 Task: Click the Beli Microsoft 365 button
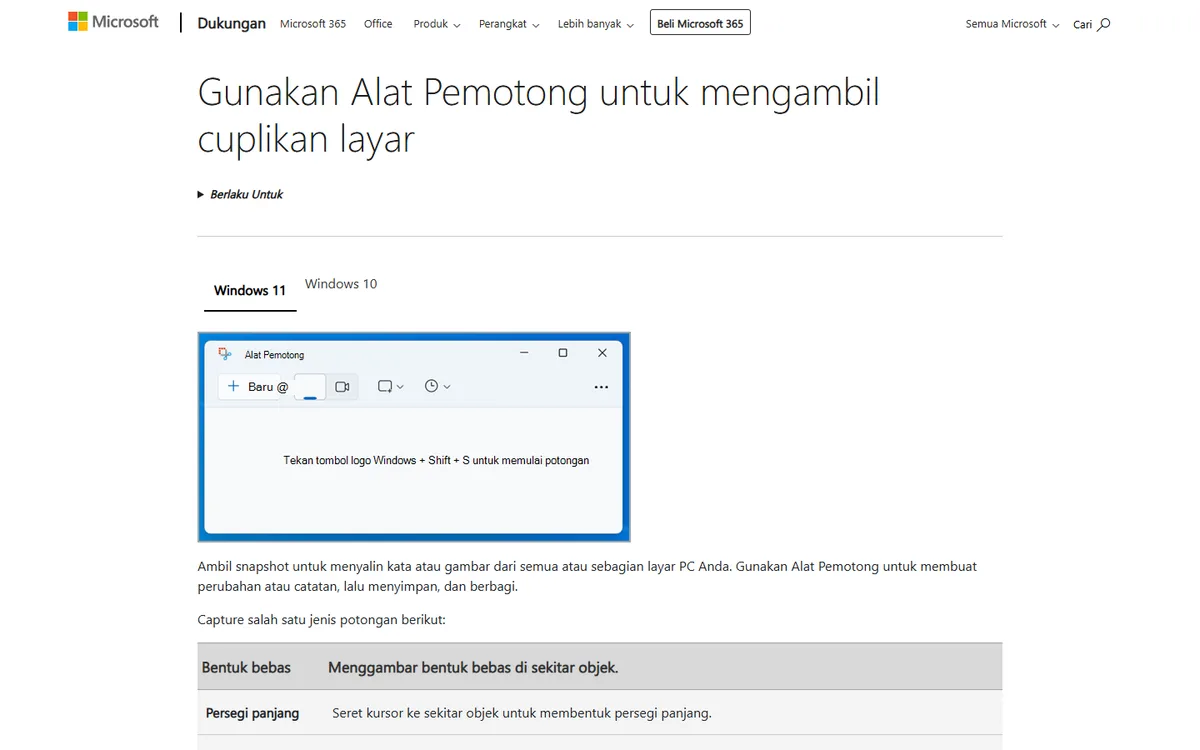point(700,23)
